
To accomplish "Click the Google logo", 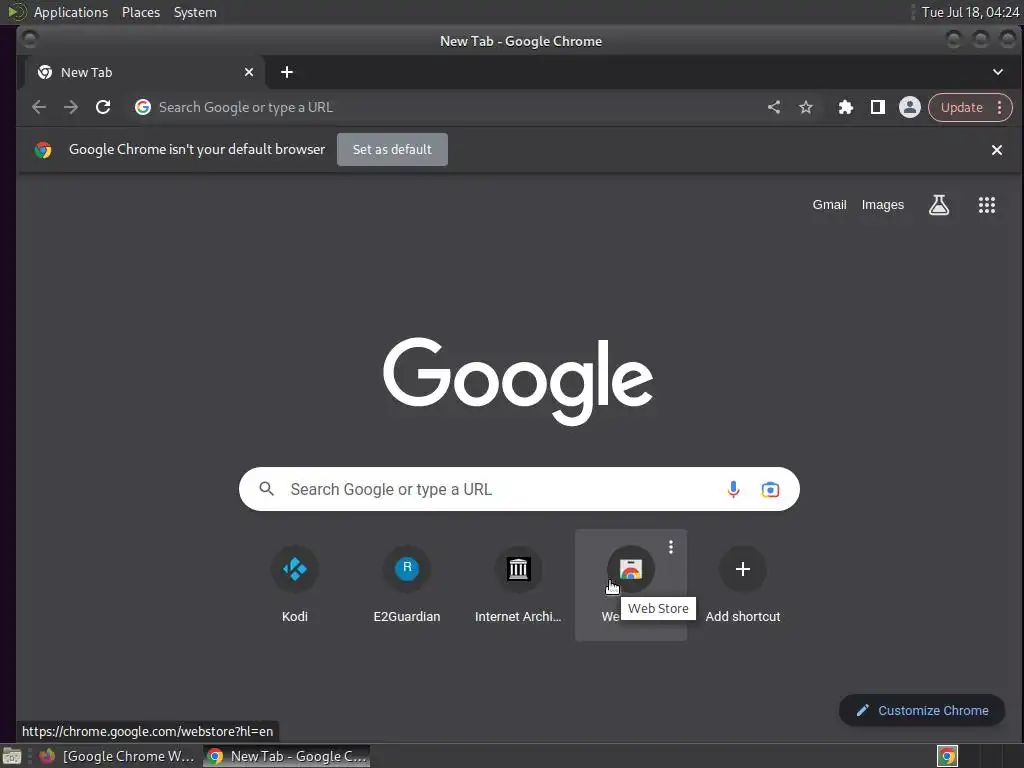I will (x=518, y=381).
